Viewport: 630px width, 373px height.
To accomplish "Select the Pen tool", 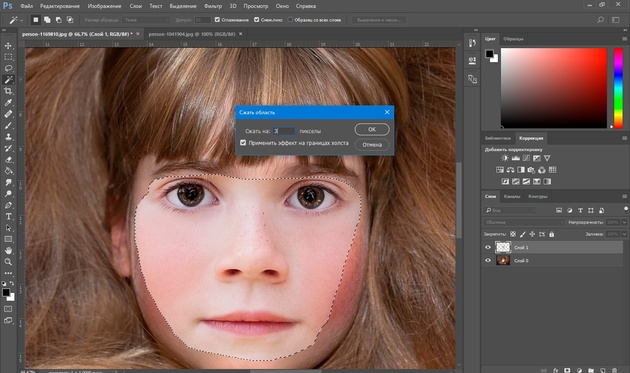I will point(8,205).
